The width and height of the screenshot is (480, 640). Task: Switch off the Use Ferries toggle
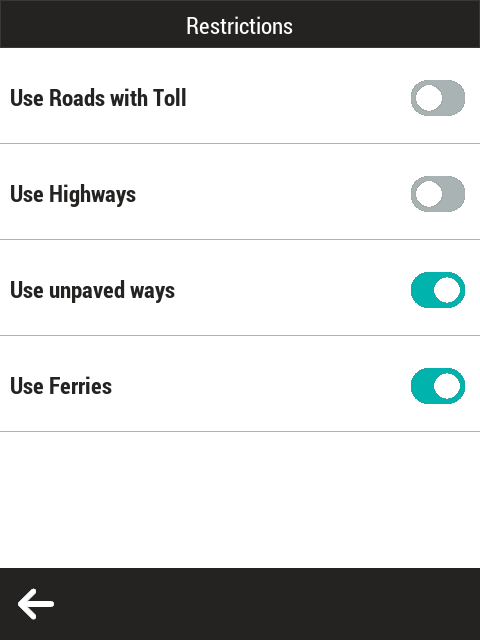[x=438, y=386]
